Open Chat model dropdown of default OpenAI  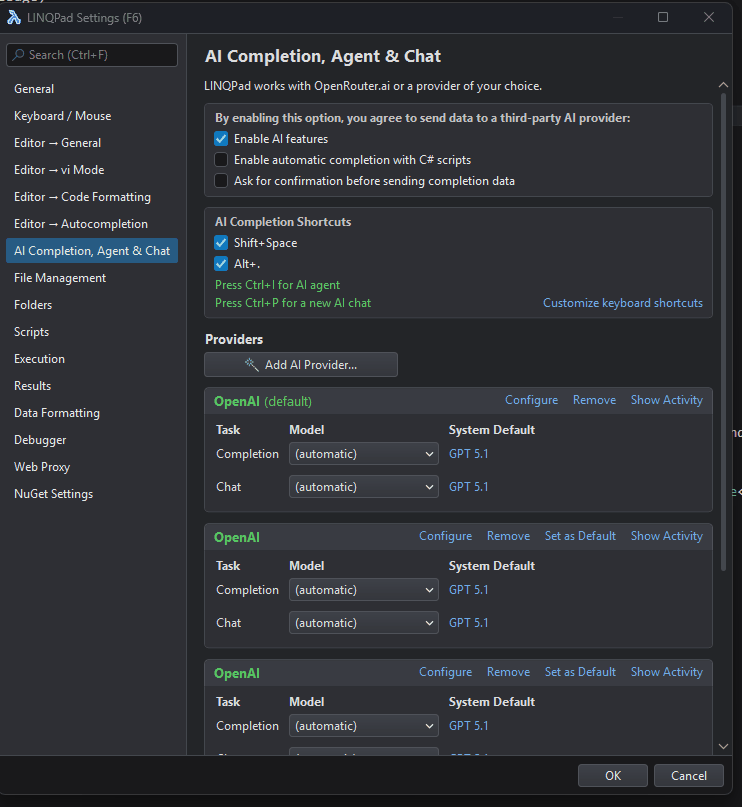pyautogui.click(x=364, y=487)
